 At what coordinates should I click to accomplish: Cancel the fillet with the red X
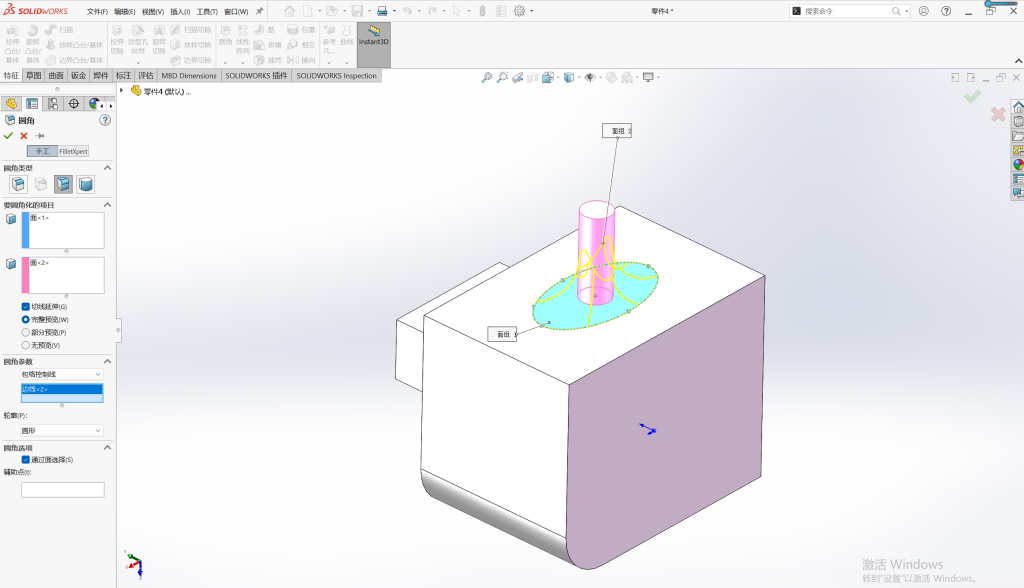pyautogui.click(x=24, y=136)
